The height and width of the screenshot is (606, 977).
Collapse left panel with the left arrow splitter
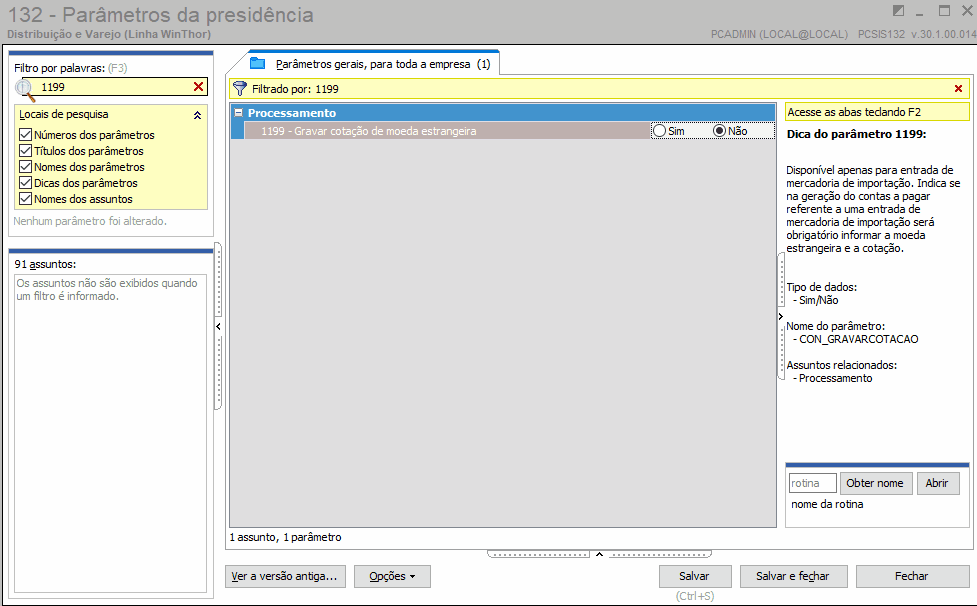pos(218,326)
